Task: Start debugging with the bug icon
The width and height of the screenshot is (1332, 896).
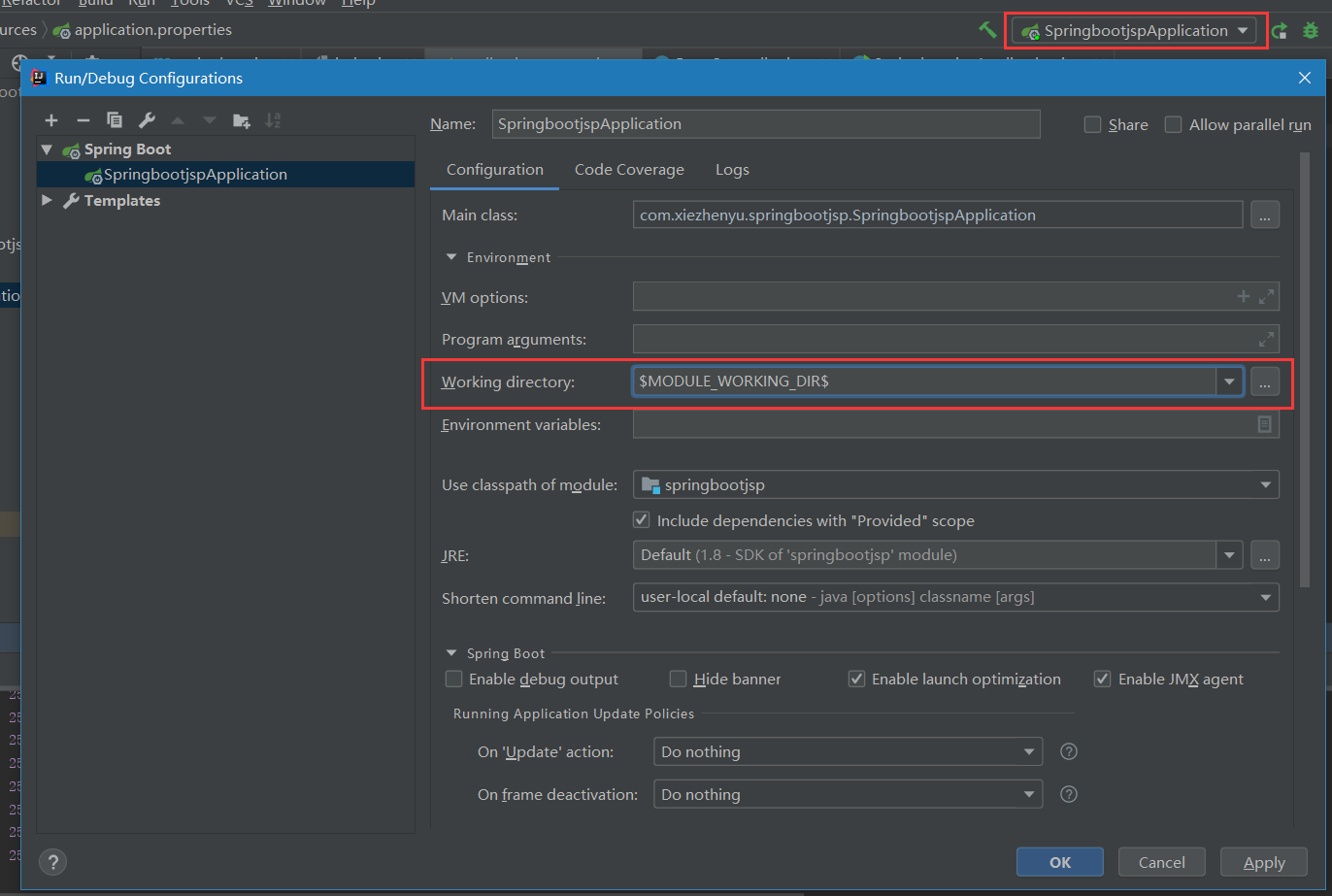Action: (1311, 30)
